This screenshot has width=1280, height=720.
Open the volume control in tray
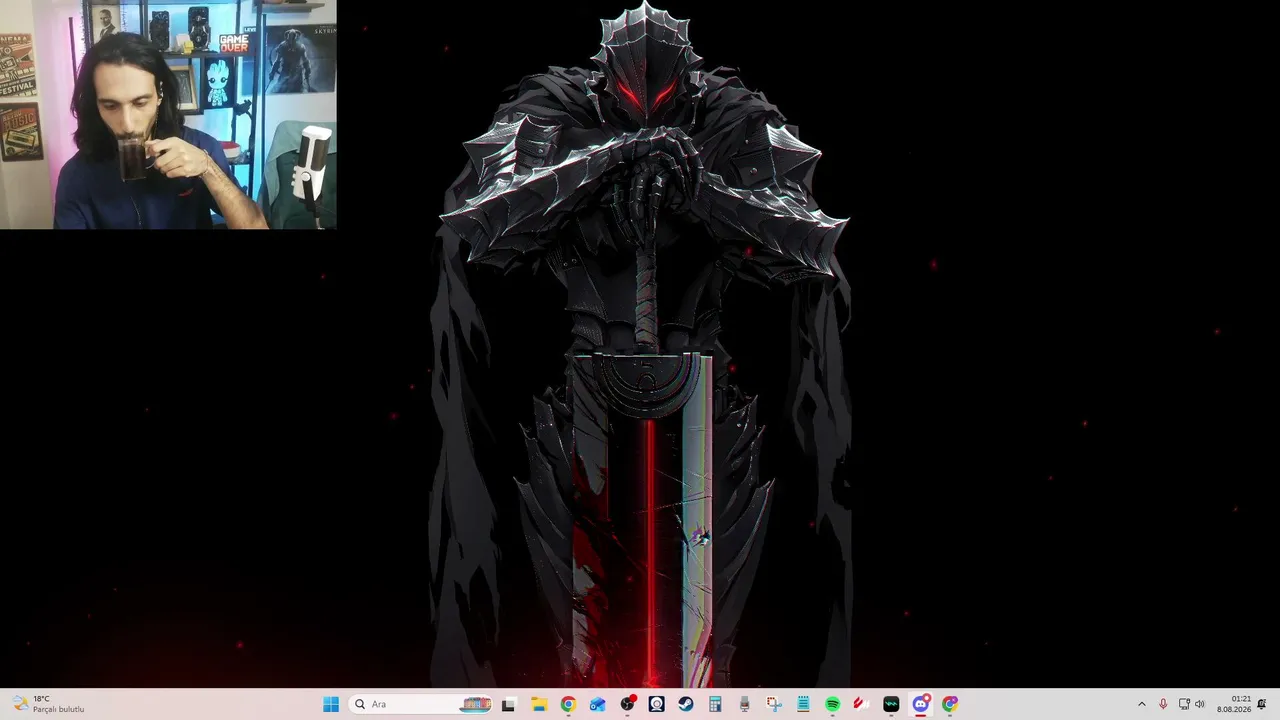[1200, 704]
